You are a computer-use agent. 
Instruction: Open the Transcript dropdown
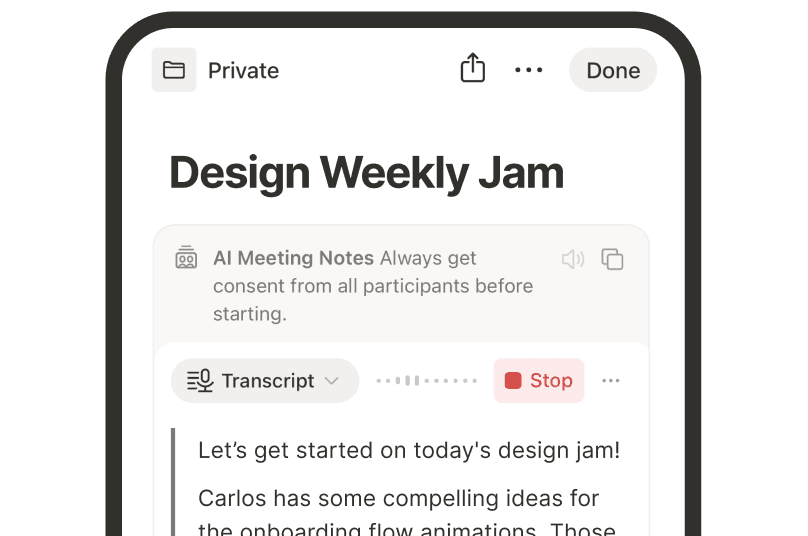[265, 381]
